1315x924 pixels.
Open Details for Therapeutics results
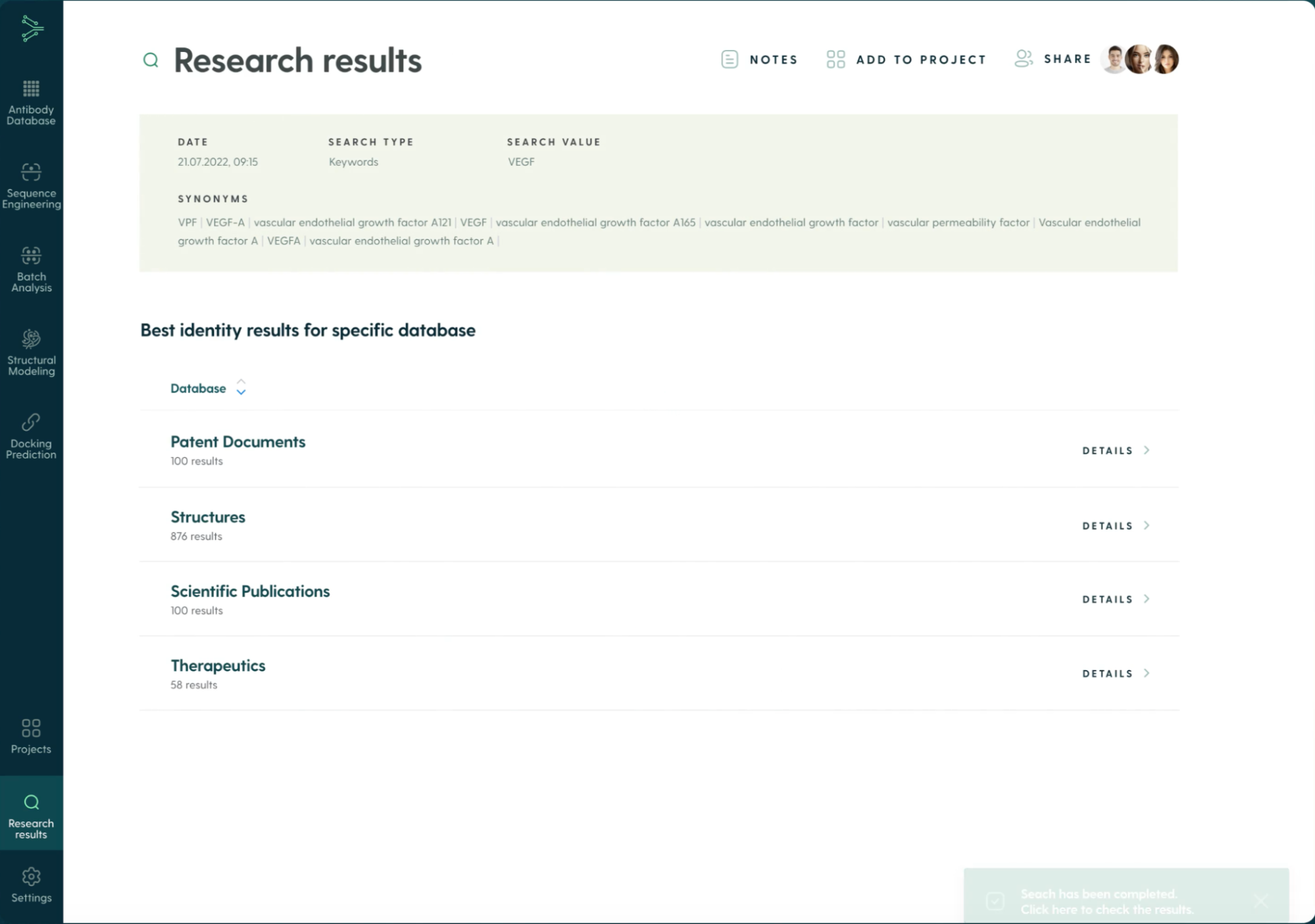pos(1116,673)
